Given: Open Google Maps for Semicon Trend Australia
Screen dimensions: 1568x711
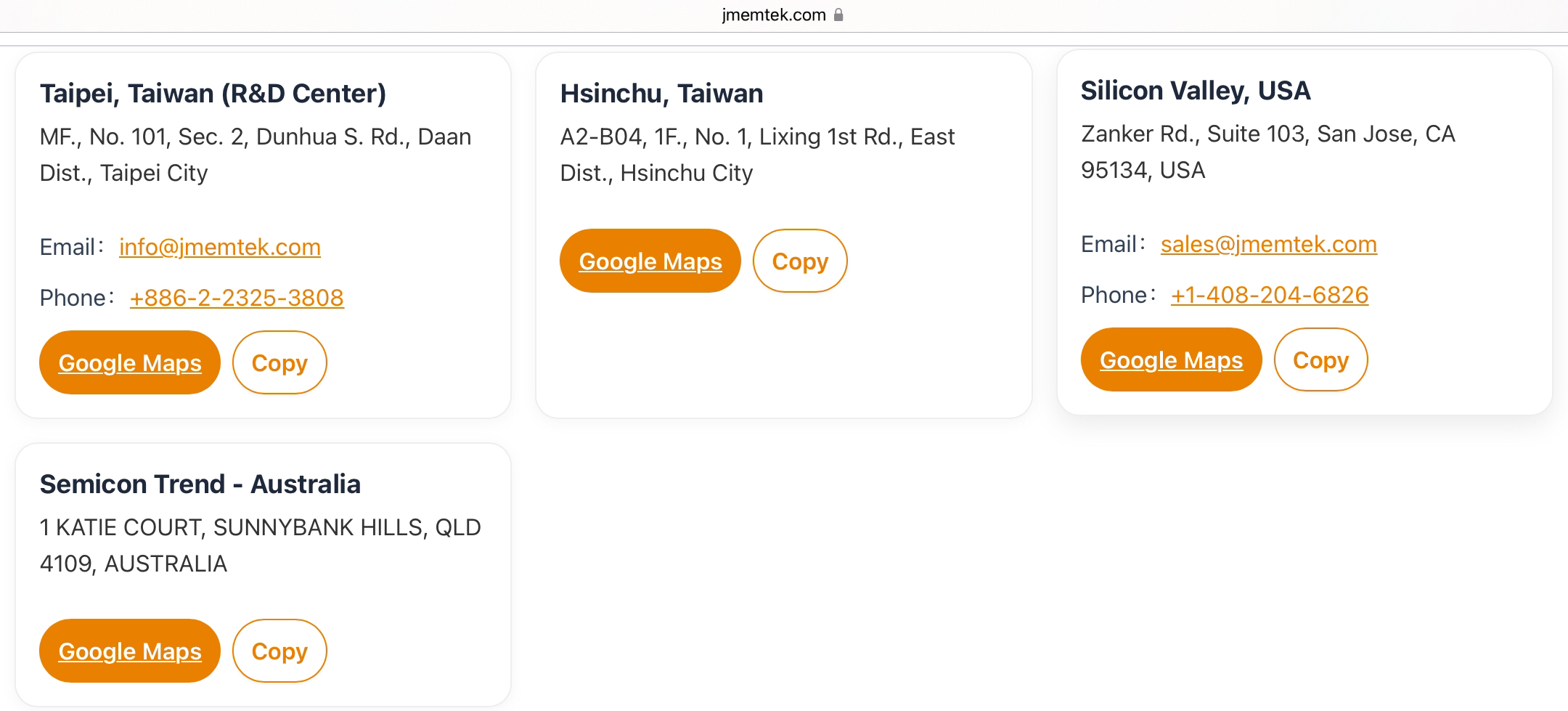Looking at the screenshot, I should [130, 651].
